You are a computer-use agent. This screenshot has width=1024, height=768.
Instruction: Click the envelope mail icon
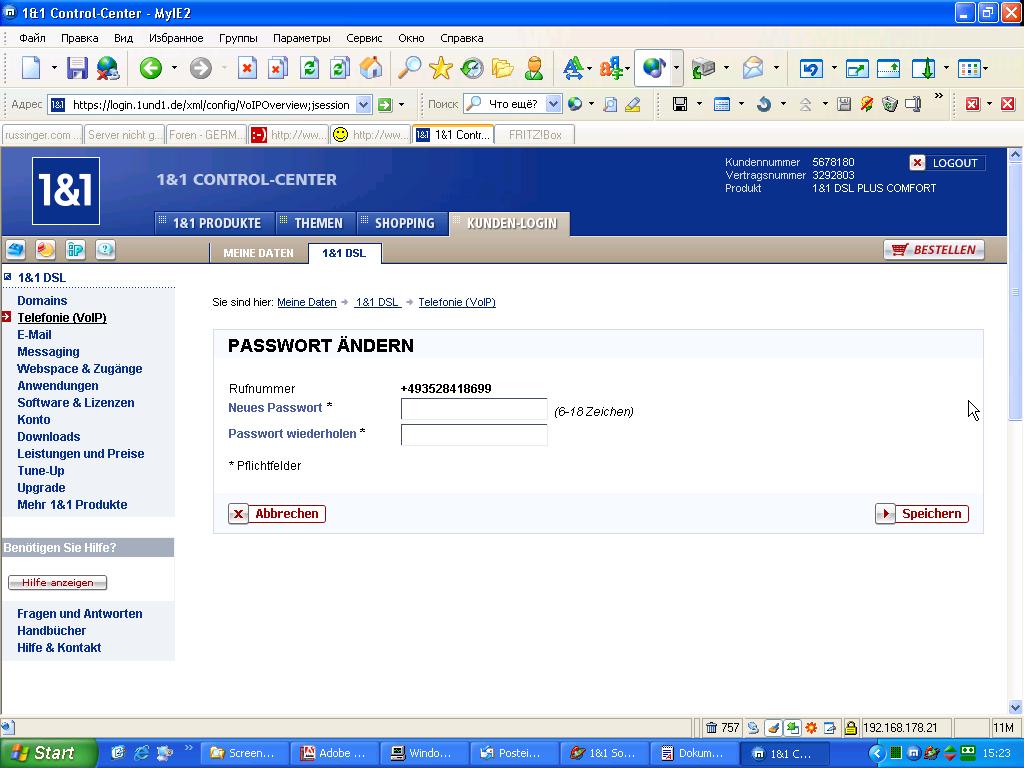point(752,68)
